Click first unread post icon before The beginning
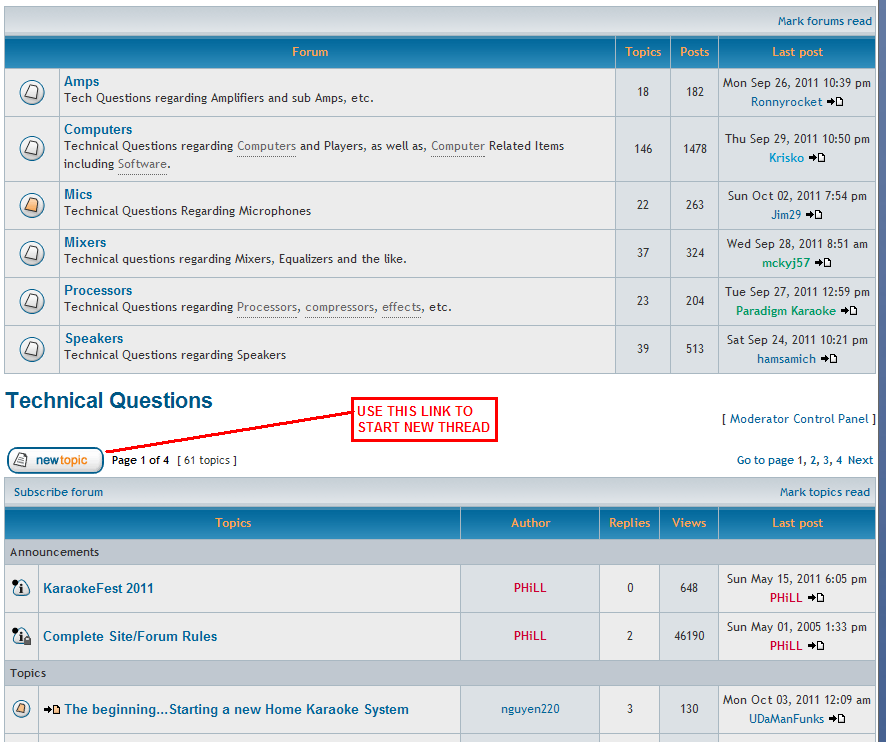The width and height of the screenshot is (886, 742). (52, 710)
